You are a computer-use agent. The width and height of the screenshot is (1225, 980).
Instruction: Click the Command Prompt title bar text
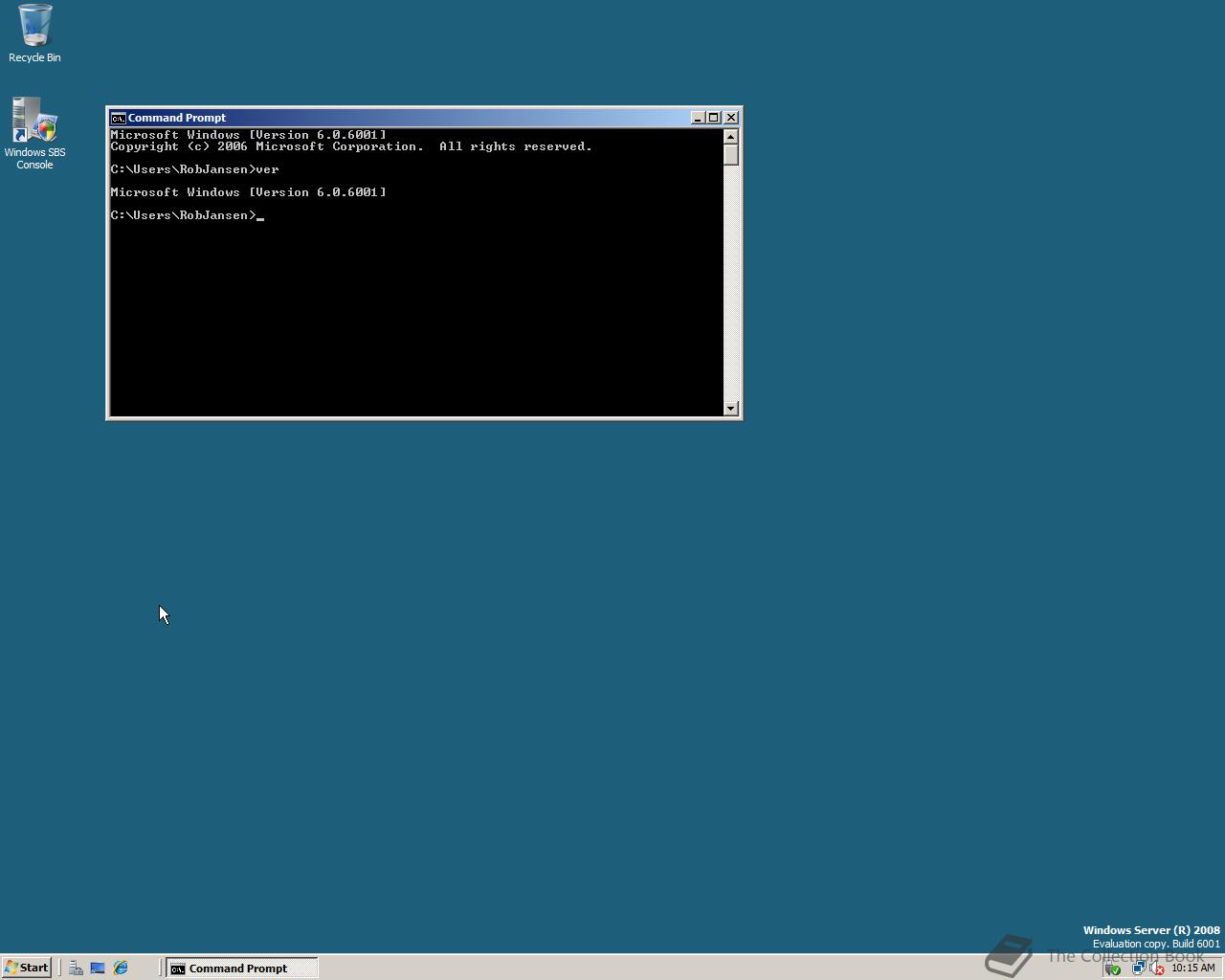[177, 118]
